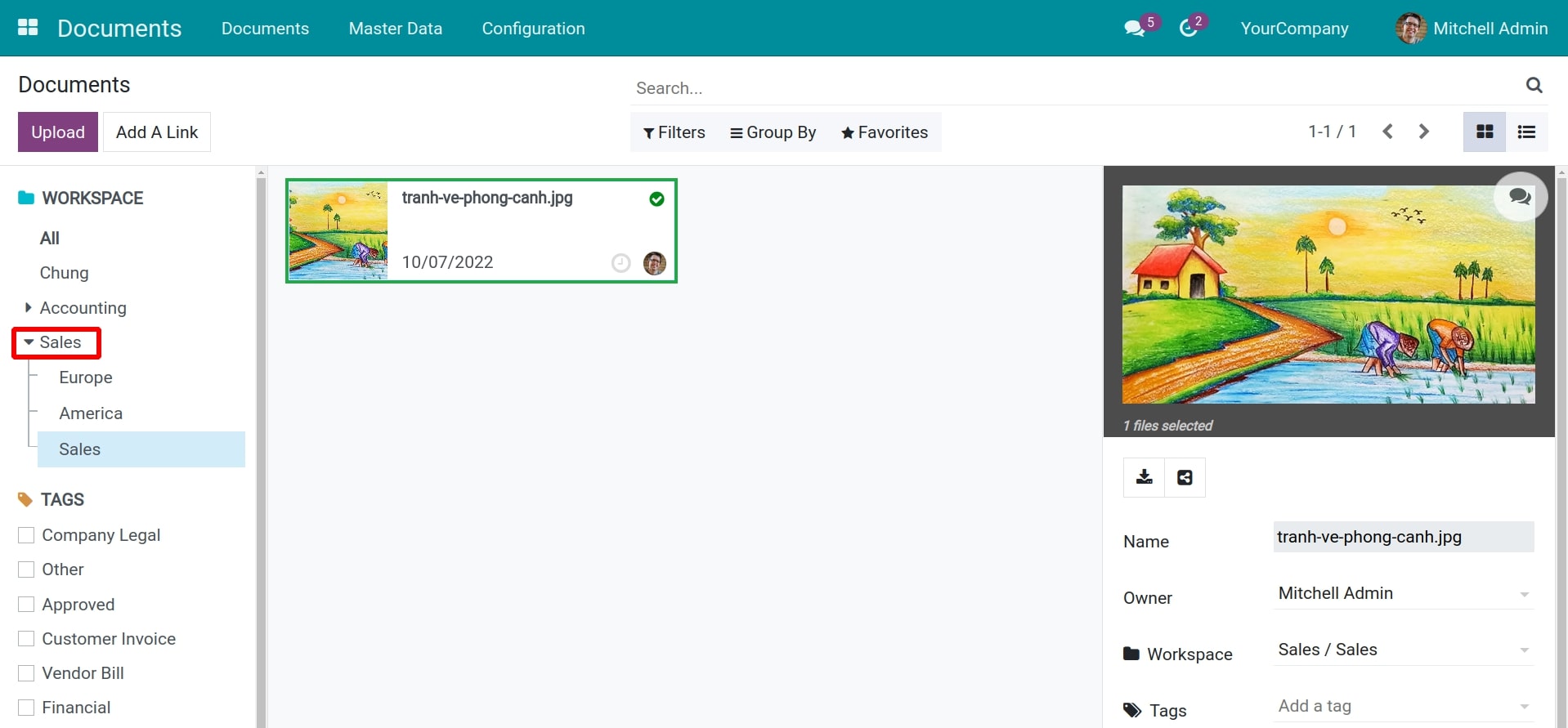
Task: Click the search magnifier icon
Action: pos(1534,85)
